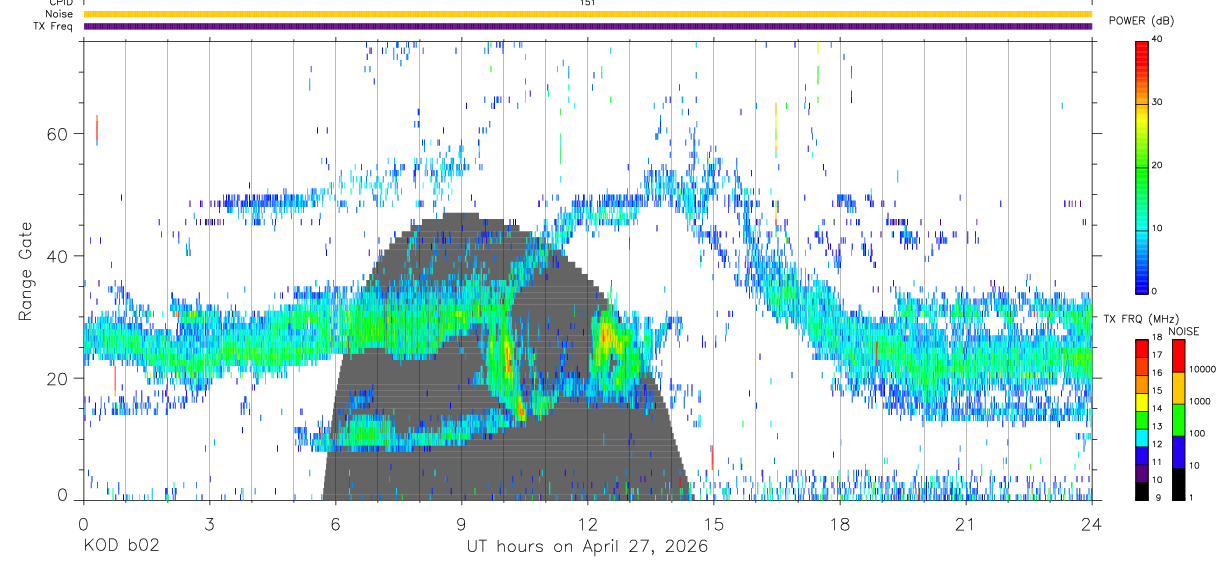
Task: Click the POWER (dB) color bar
Action: [x=1142, y=166]
